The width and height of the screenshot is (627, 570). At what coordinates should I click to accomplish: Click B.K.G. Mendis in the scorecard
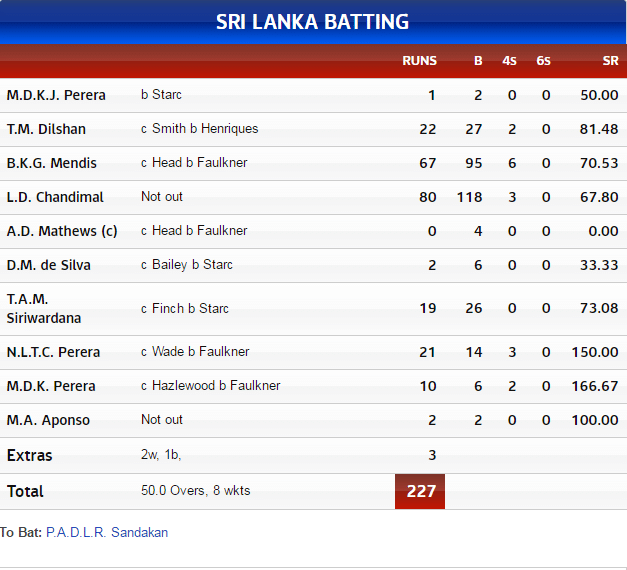[x=52, y=163]
